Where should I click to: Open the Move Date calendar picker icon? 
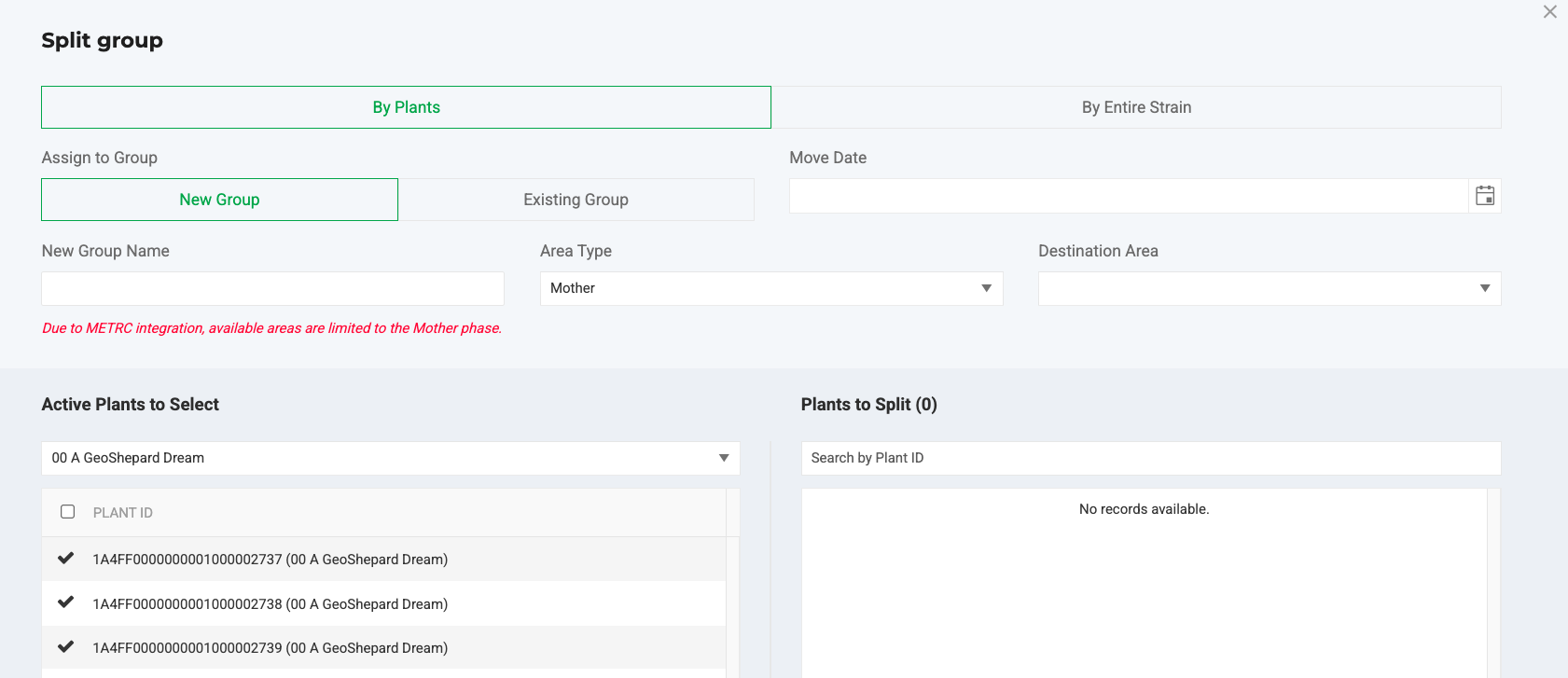[x=1485, y=196]
